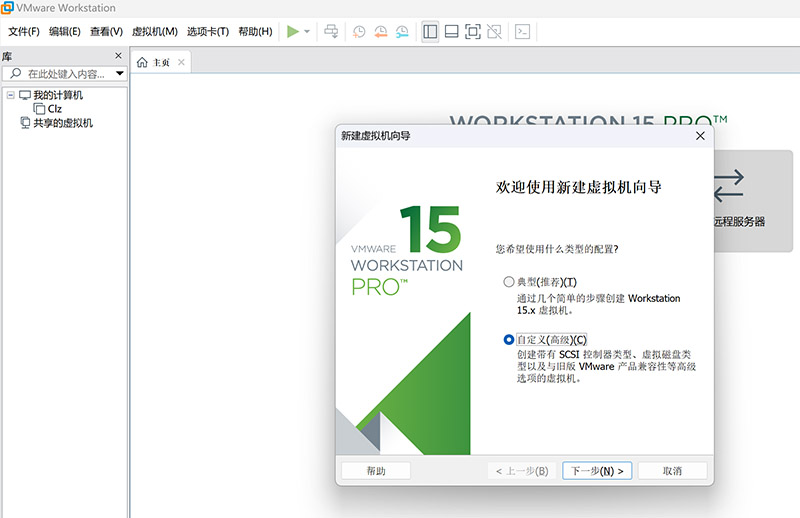Viewport: 800px width, 518px height.
Task: Click the 取消 cancel button
Action: (x=672, y=471)
